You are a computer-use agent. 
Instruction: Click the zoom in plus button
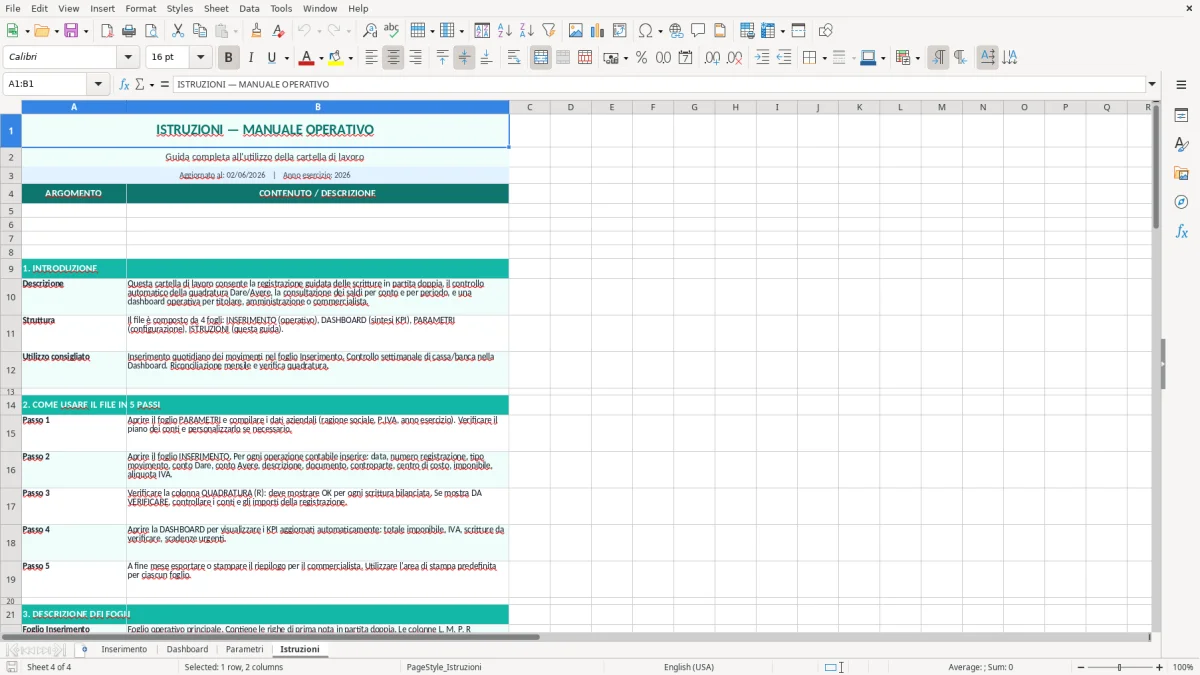(x=1159, y=667)
